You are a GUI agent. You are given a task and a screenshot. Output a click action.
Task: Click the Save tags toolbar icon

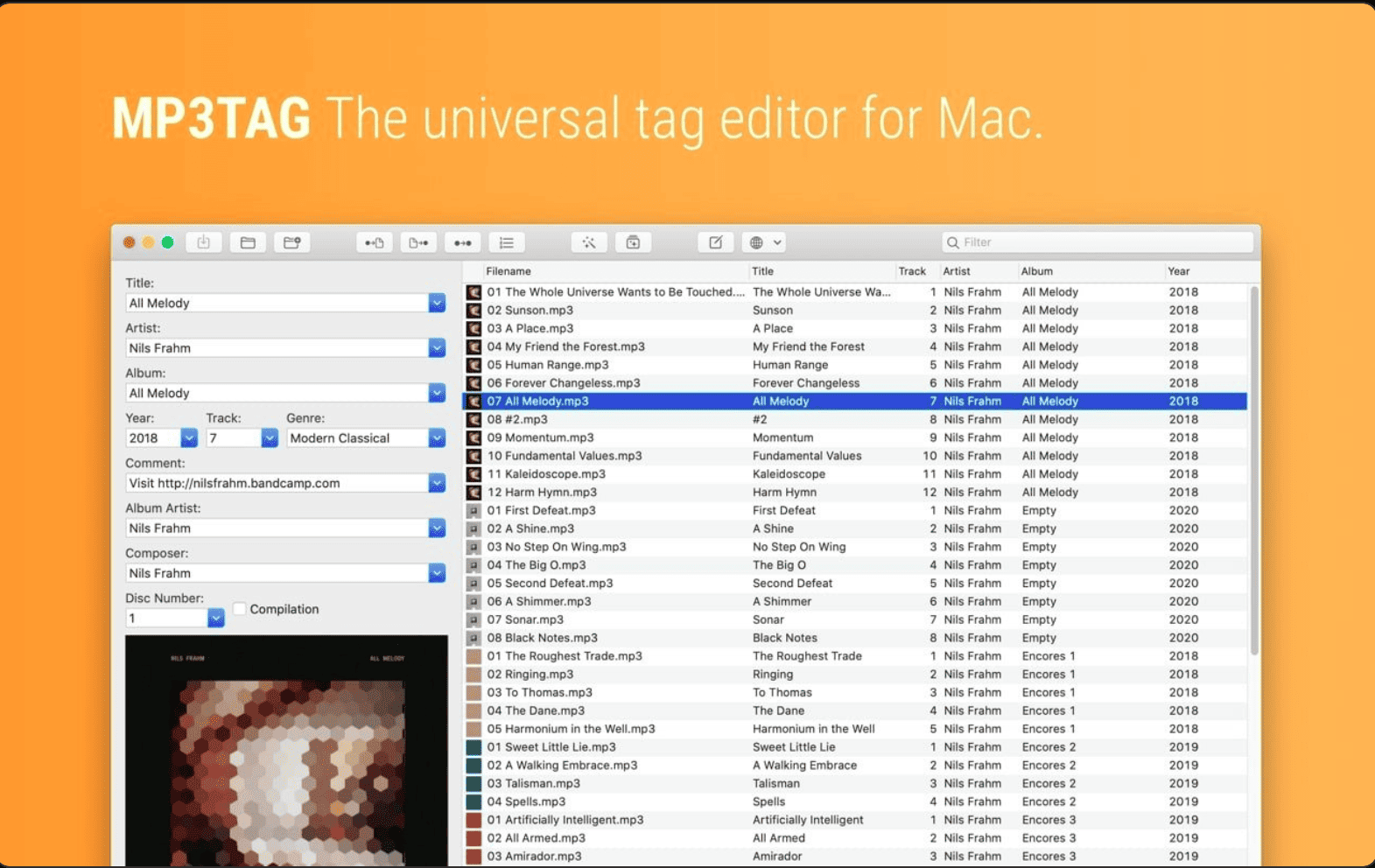tap(203, 242)
